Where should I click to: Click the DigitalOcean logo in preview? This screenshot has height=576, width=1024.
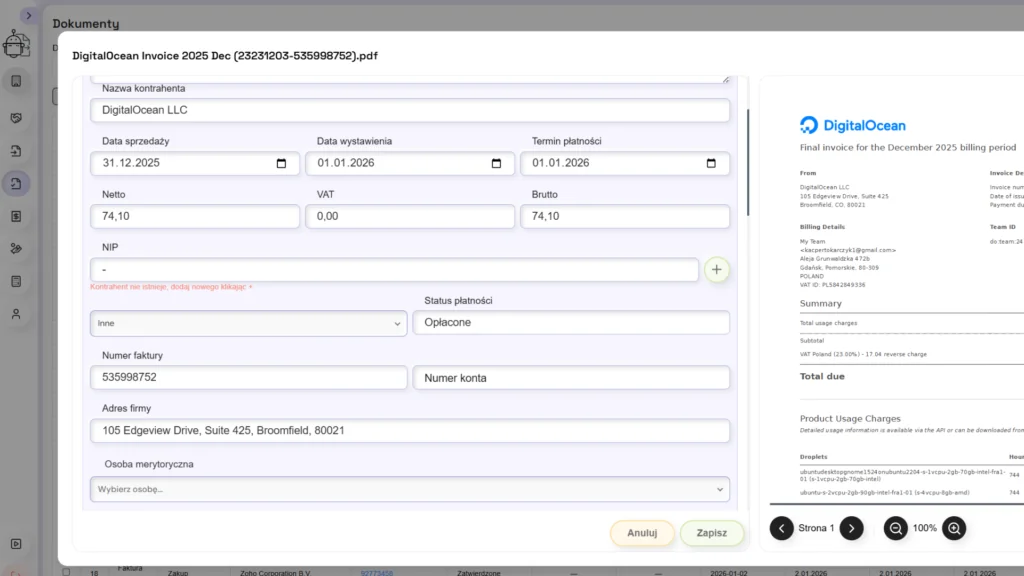[853, 125]
